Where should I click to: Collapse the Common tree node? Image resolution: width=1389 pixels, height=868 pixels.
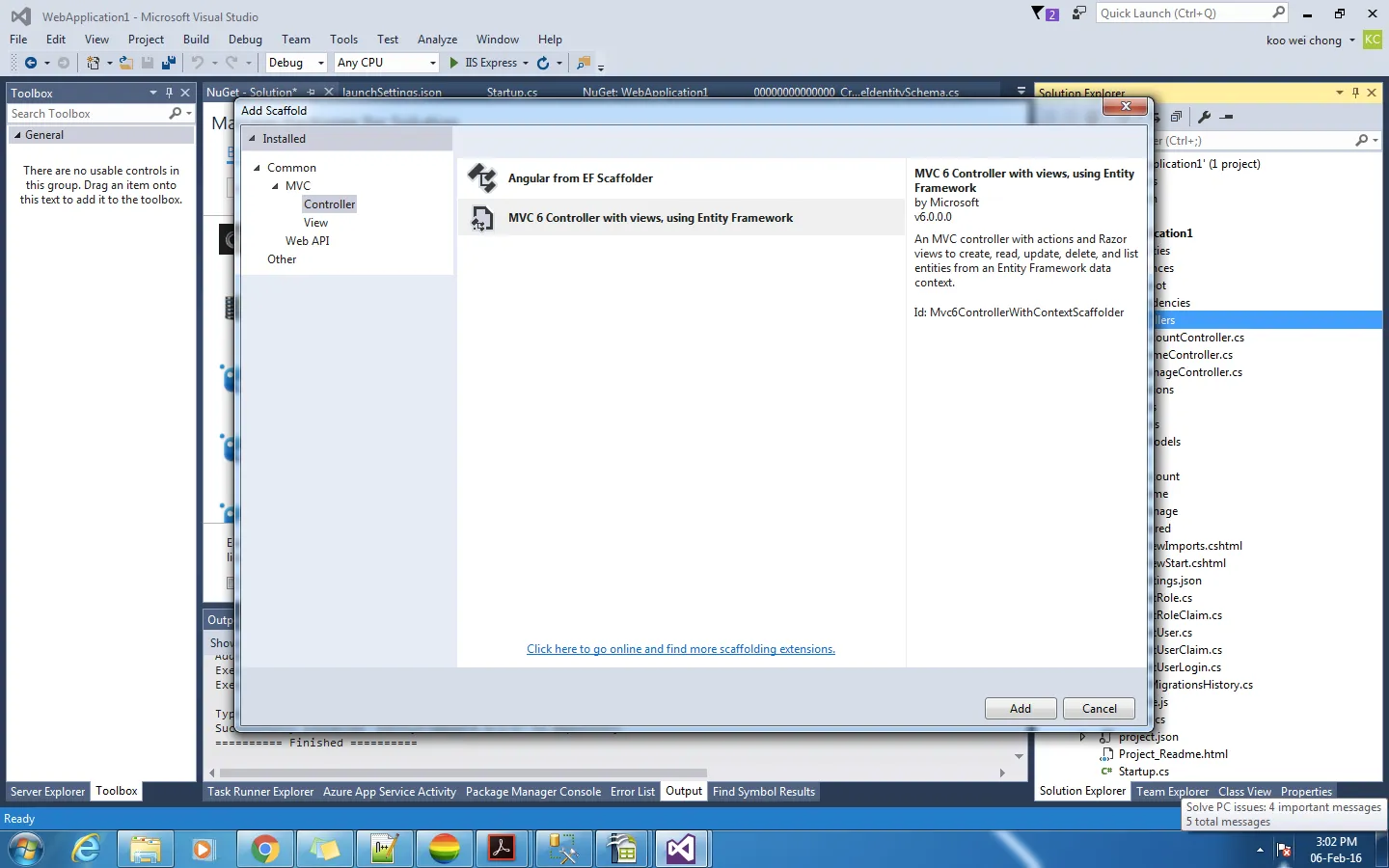(258, 168)
